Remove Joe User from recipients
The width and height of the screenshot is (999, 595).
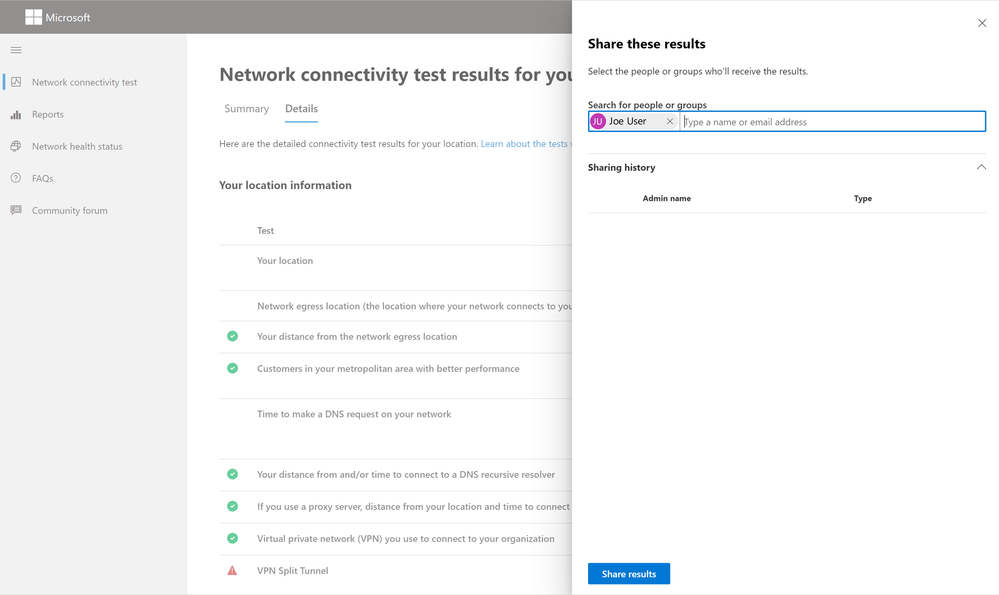pos(670,121)
